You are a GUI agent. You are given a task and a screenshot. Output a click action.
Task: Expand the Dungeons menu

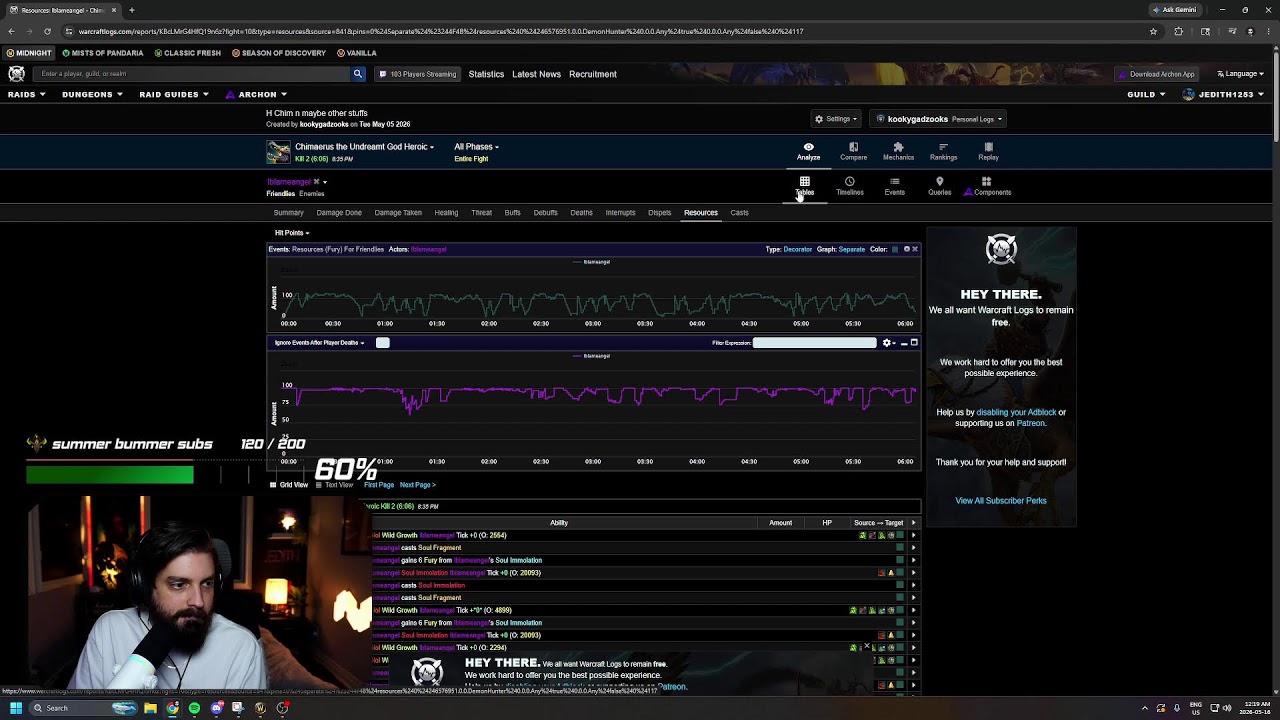pos(92,95)
